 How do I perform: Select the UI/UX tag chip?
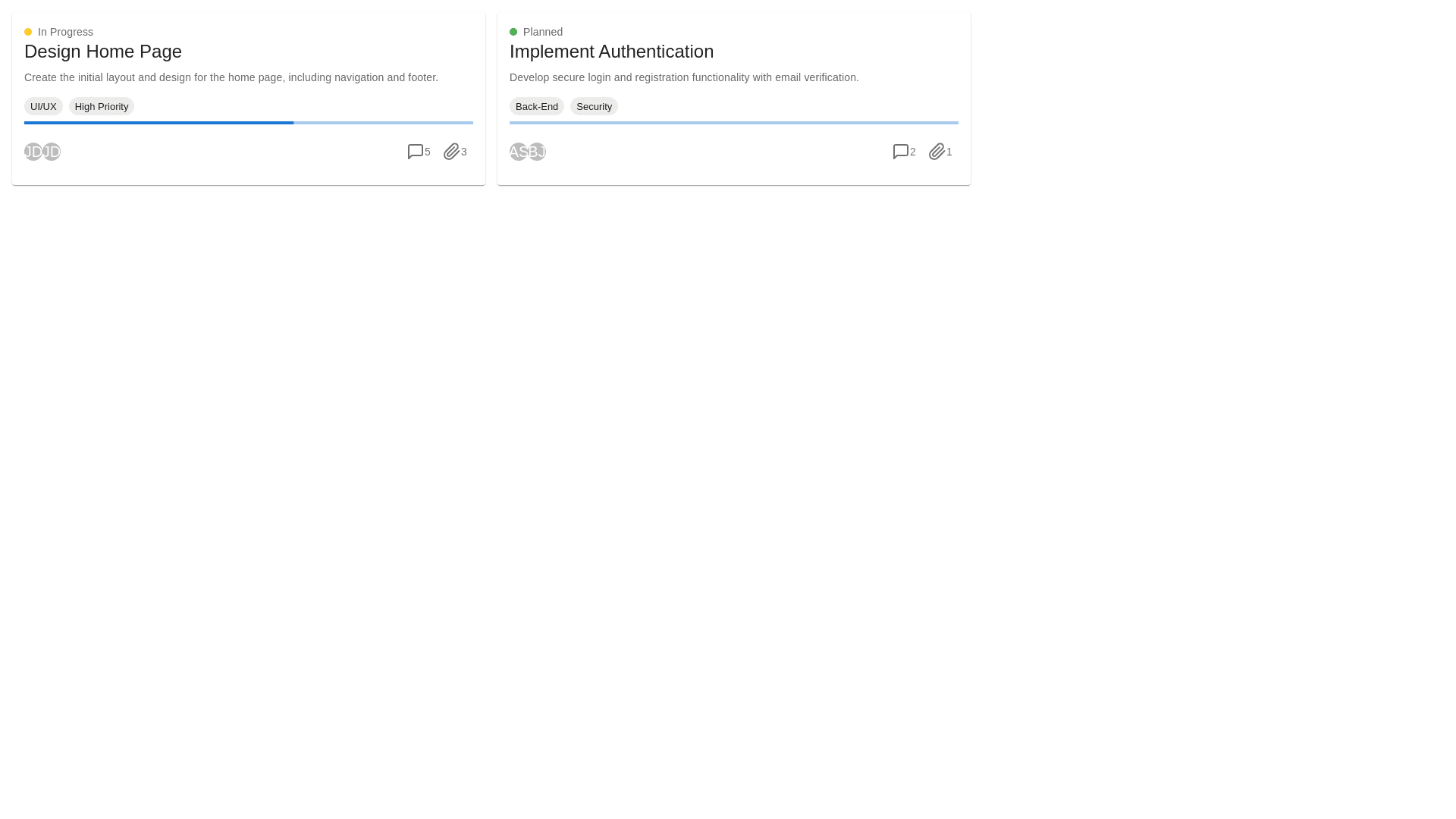pos(43,106)
